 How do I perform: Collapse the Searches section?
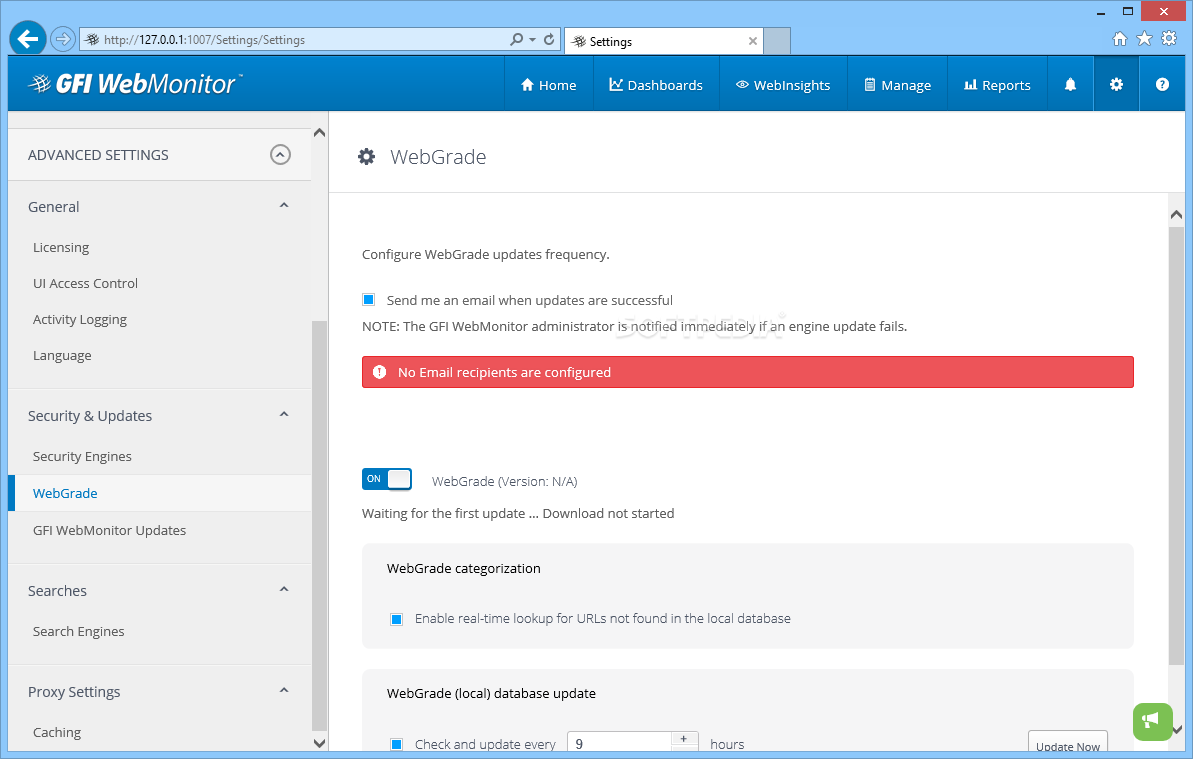pyautogui.click(x=284, y=590)
